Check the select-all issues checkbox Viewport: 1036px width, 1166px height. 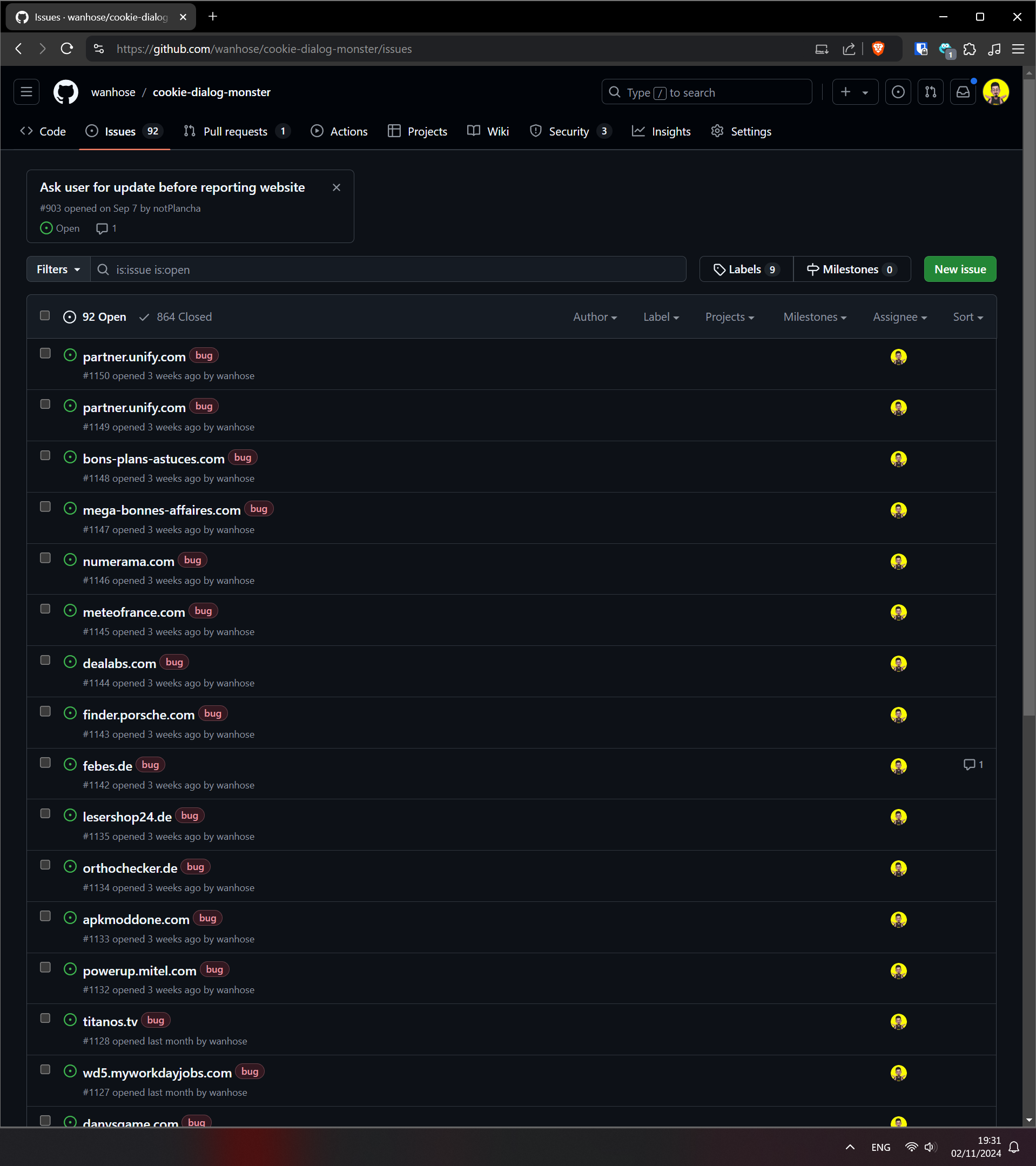pos(45,315)
